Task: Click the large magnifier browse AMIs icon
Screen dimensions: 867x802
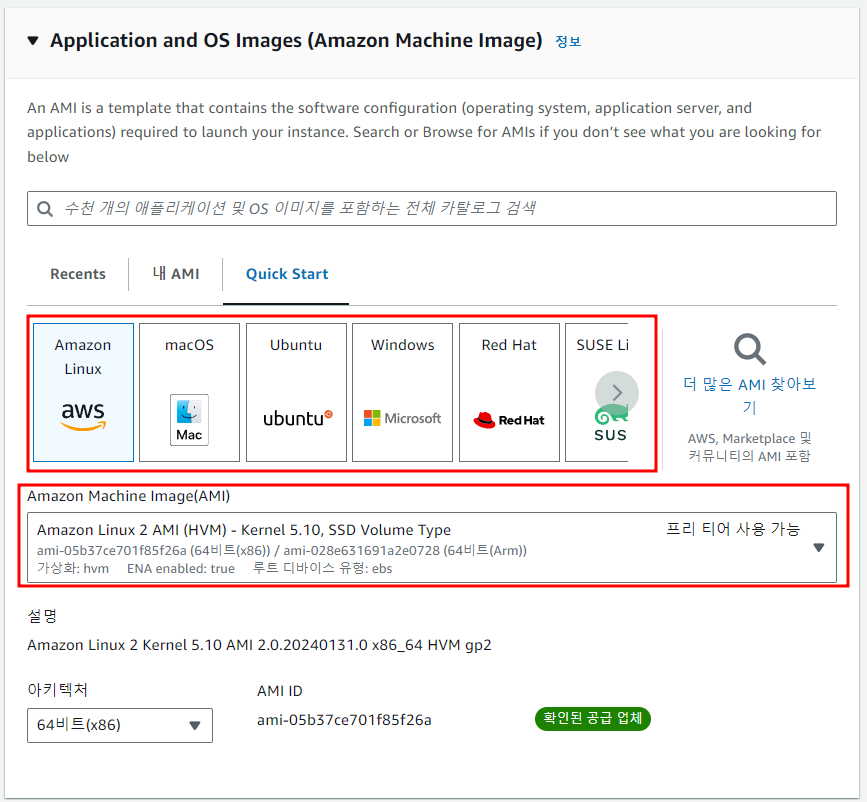Action: tap(750, 349)
